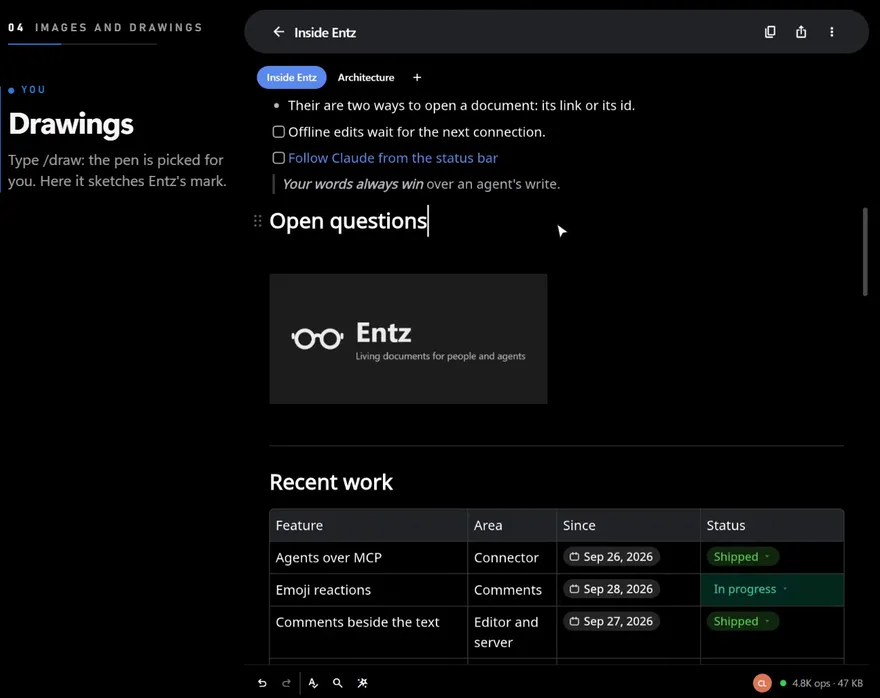Switch to the Architecture tab
880x698 pixels.
[366, 77]
